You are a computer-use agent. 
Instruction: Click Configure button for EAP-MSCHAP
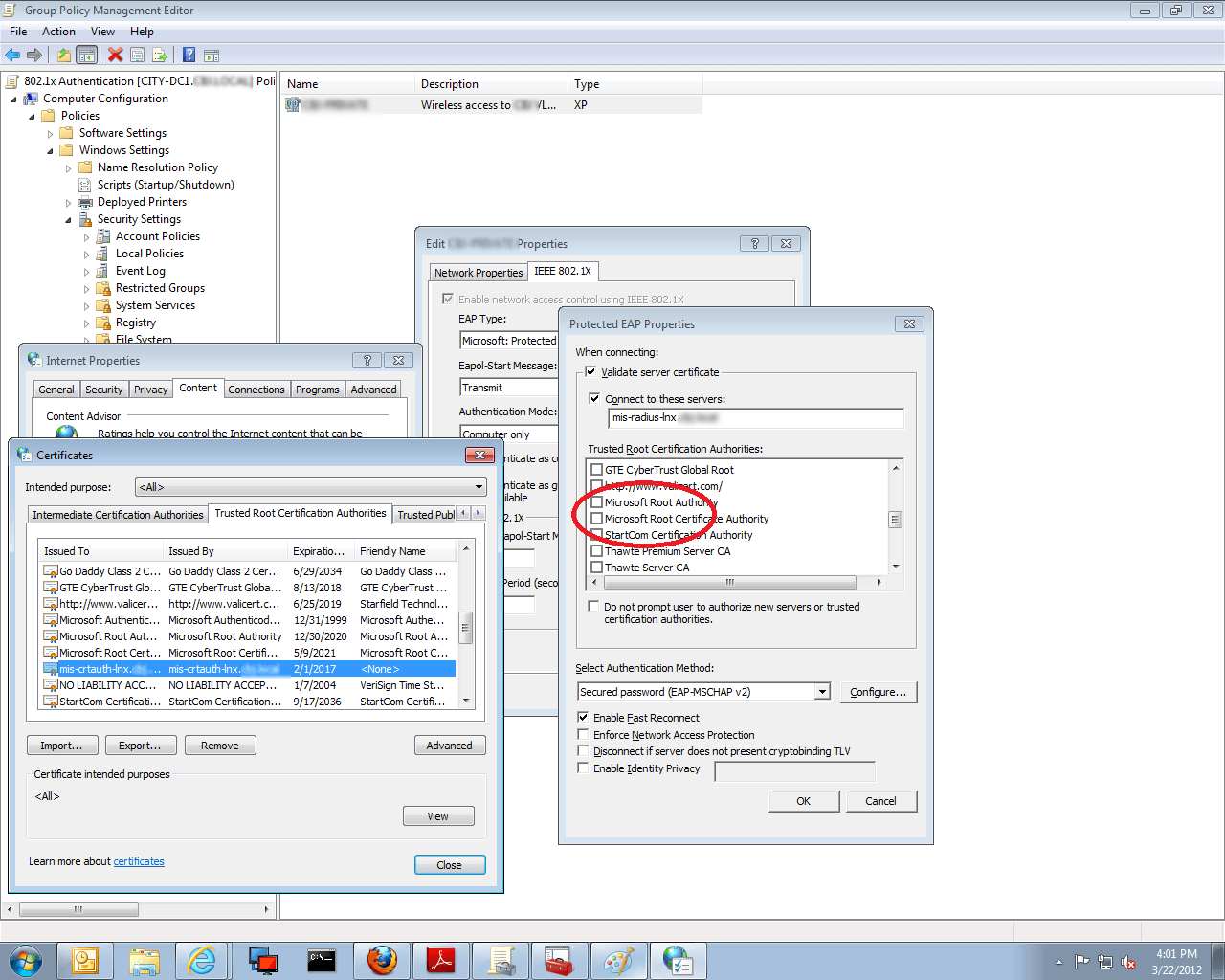[879, 692]
